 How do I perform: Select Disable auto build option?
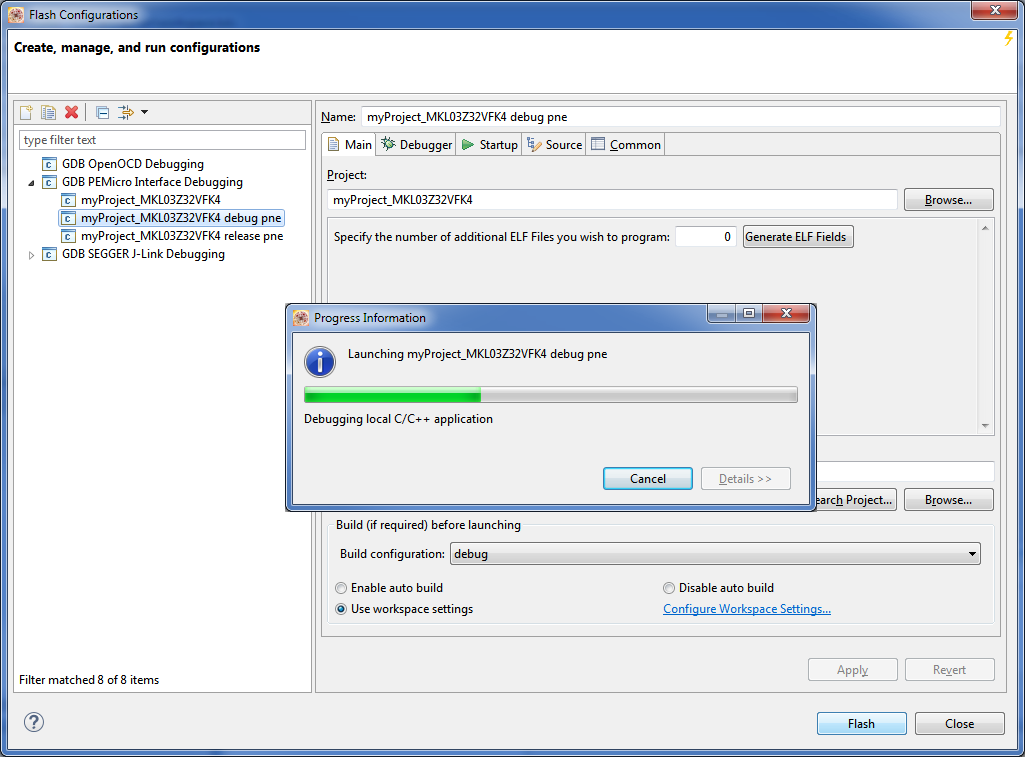(x=669, y=588)
